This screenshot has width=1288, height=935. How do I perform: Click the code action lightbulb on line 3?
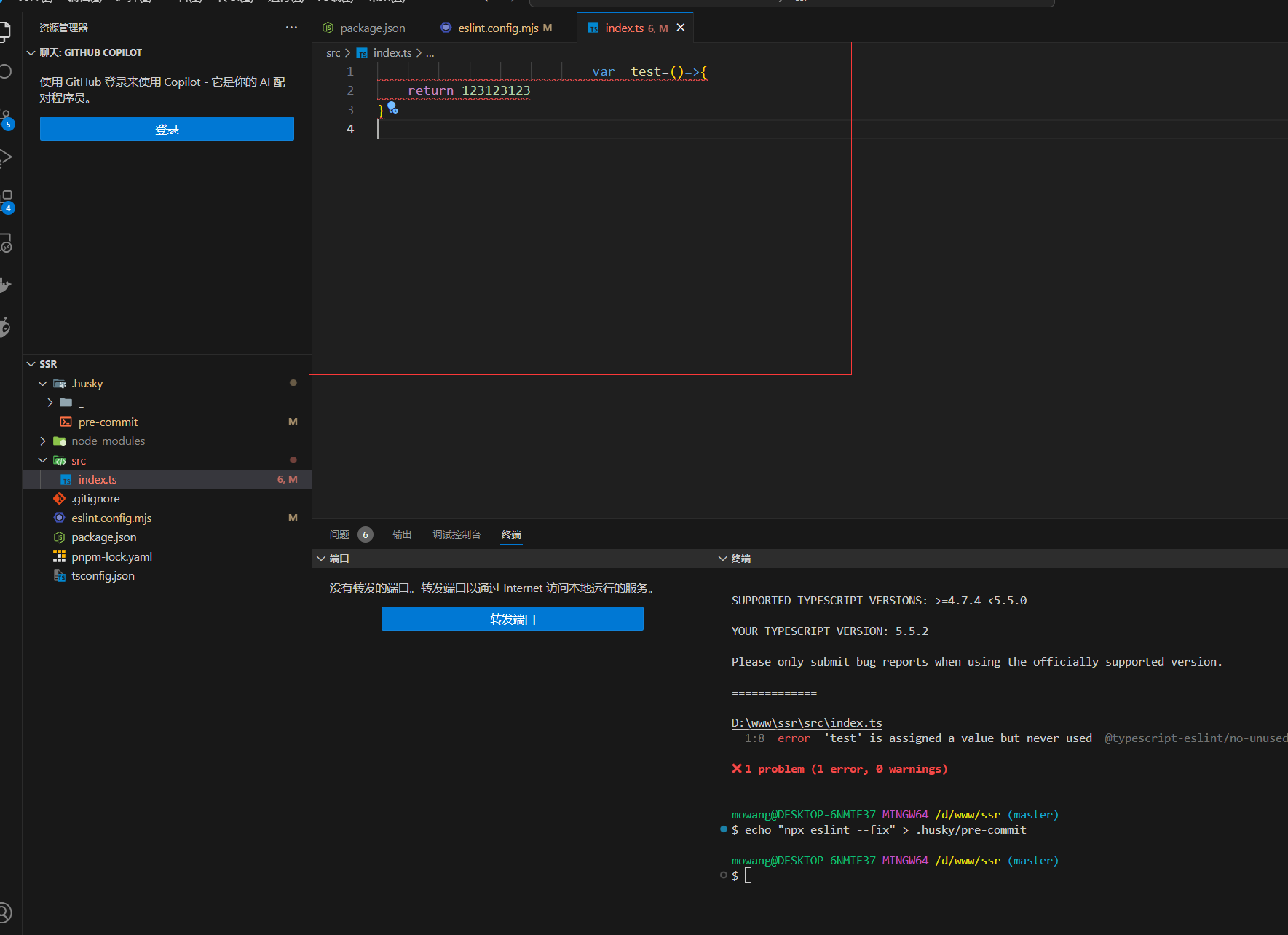(x=392, y=108)
